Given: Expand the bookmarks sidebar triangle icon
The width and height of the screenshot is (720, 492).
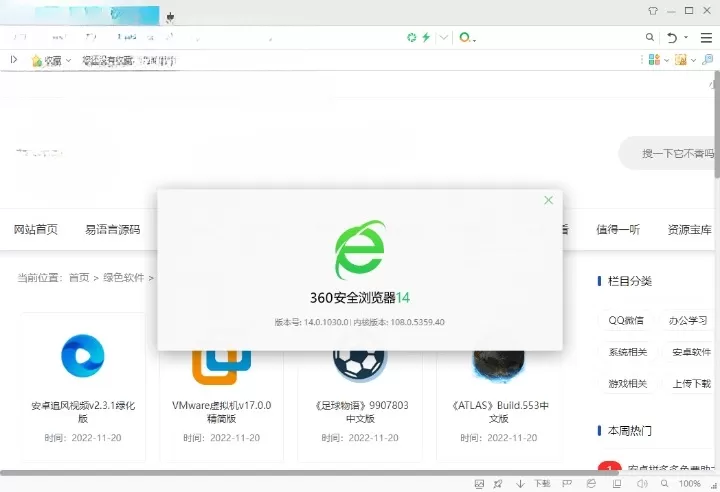Looking at the screenshot, I should [x=14, y=60].
